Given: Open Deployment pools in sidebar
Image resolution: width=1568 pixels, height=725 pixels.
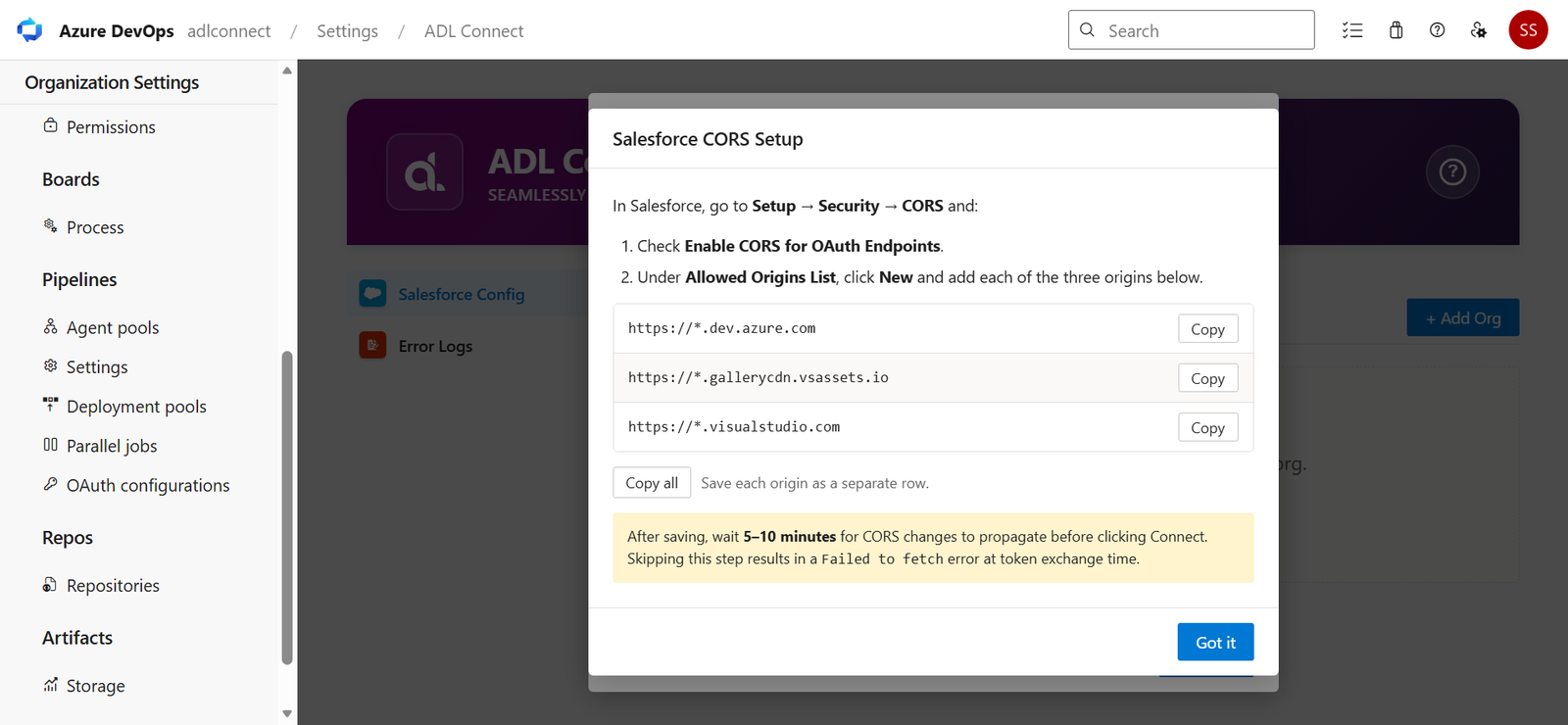Looking at the screenshot, I should coord(136,407).
